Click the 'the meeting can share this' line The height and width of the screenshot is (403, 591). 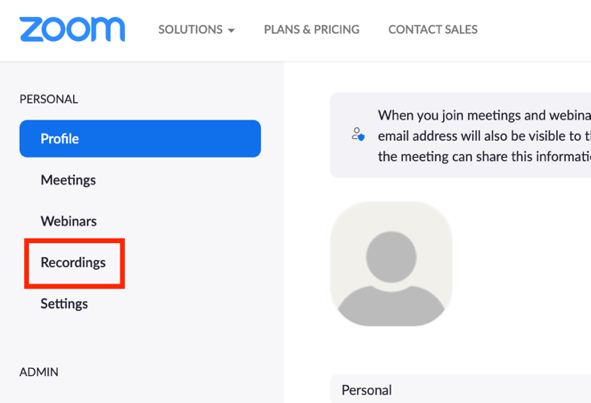pos(484,156)
